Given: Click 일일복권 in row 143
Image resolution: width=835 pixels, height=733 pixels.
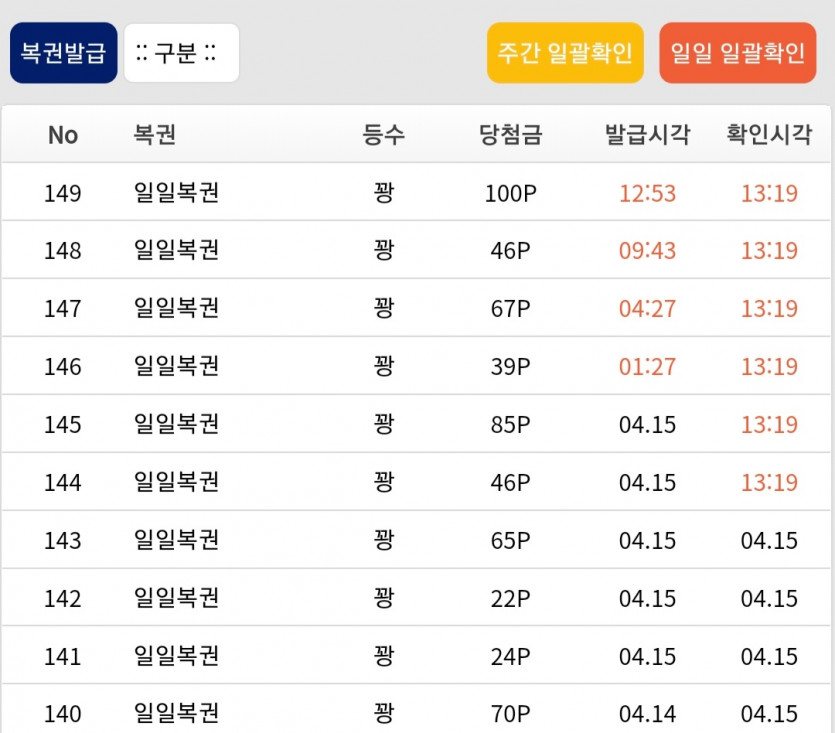Looking at the screenshot, I should (x=176, y=540).
